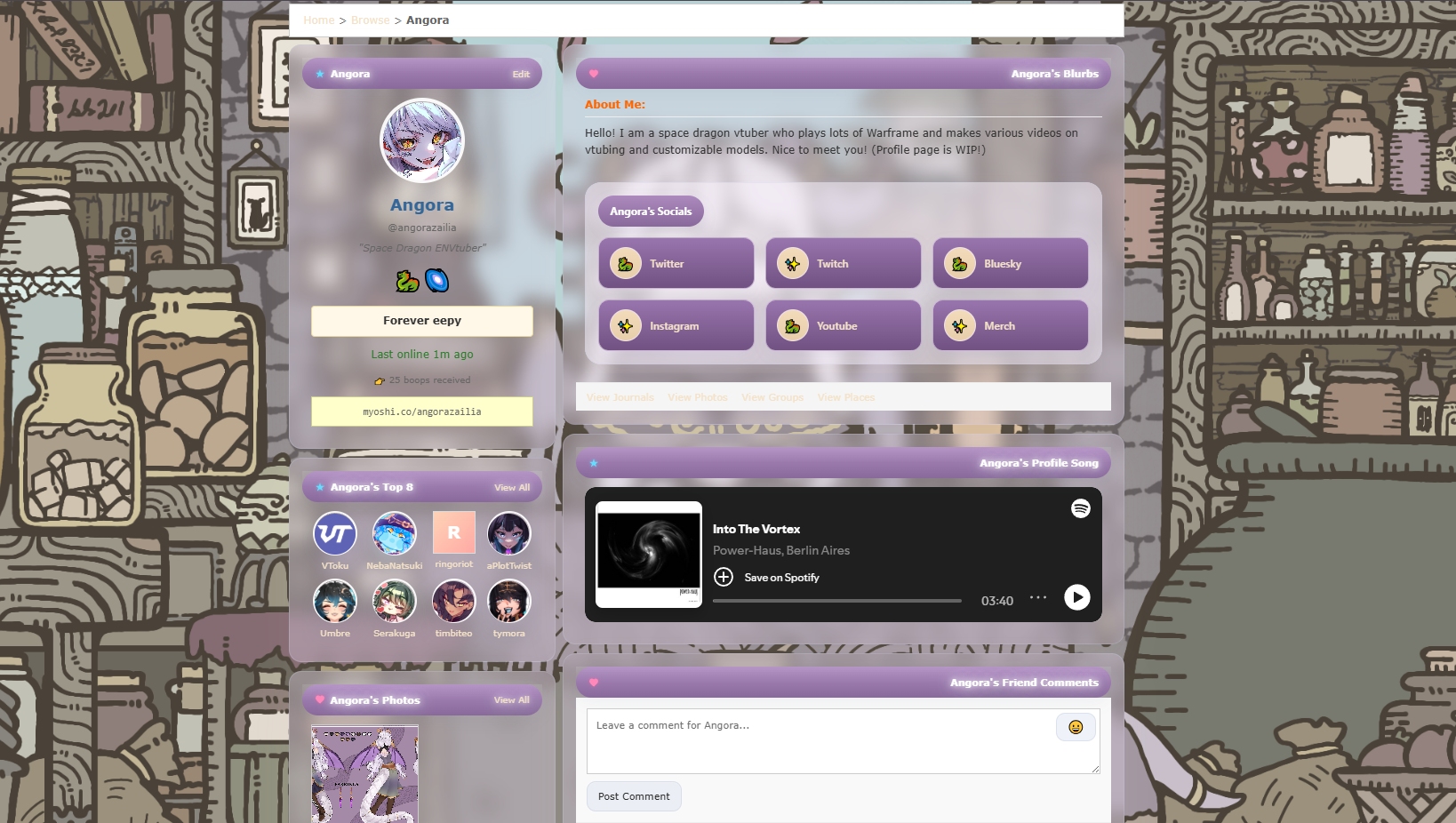Open ringoriot's profile avatar
The width and height of the screenshot is (1456, 823).
click(453, 532)
